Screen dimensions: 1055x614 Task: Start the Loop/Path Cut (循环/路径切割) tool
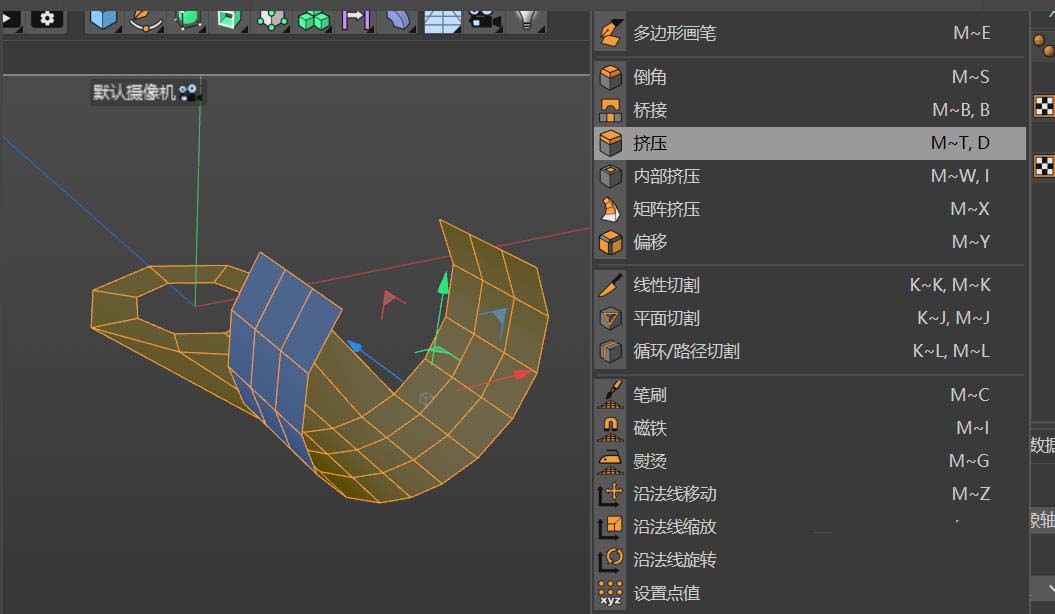(686, 351)
